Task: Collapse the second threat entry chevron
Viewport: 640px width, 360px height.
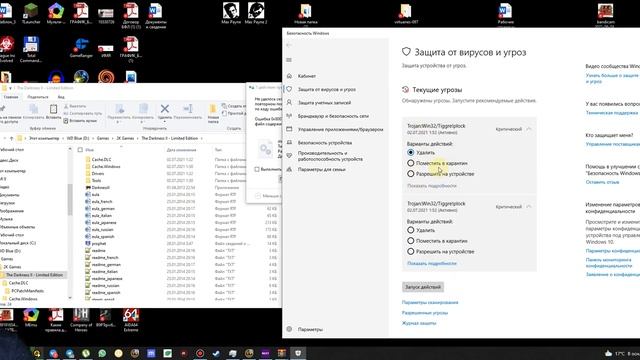Action: 529,207
